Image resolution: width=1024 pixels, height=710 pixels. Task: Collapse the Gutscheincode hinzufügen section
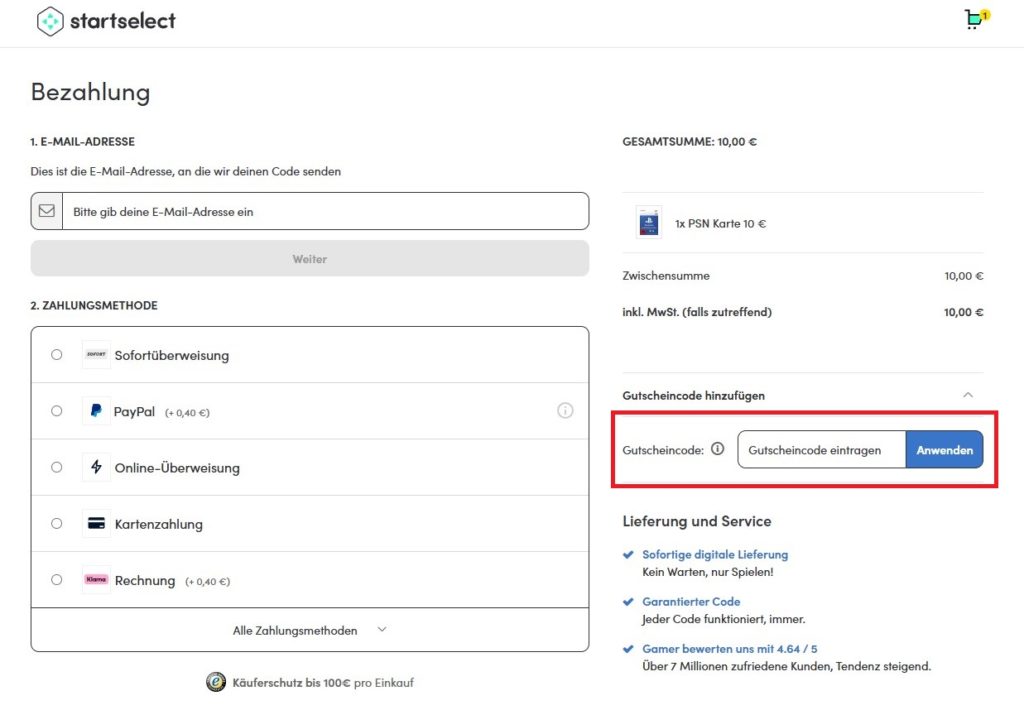tap(967, 395)
